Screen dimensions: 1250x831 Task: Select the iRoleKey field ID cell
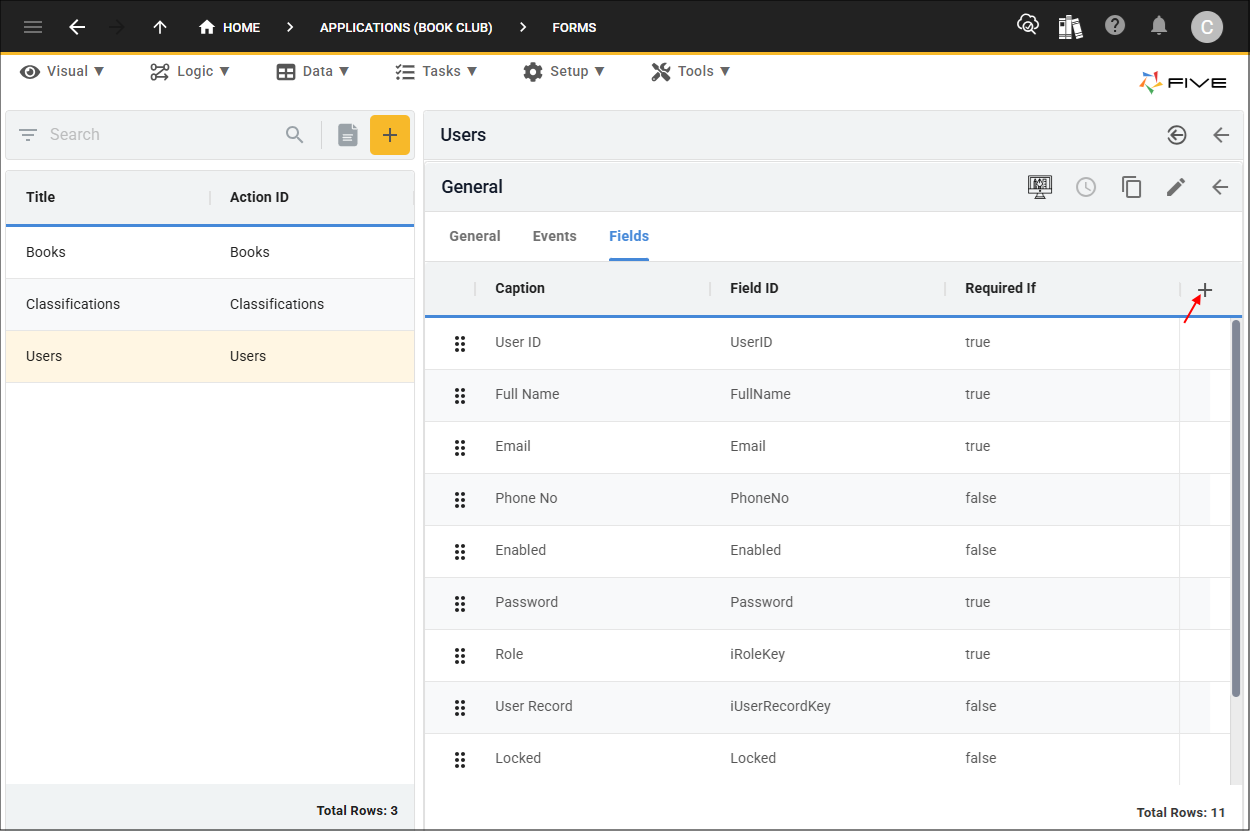(757, 654)
